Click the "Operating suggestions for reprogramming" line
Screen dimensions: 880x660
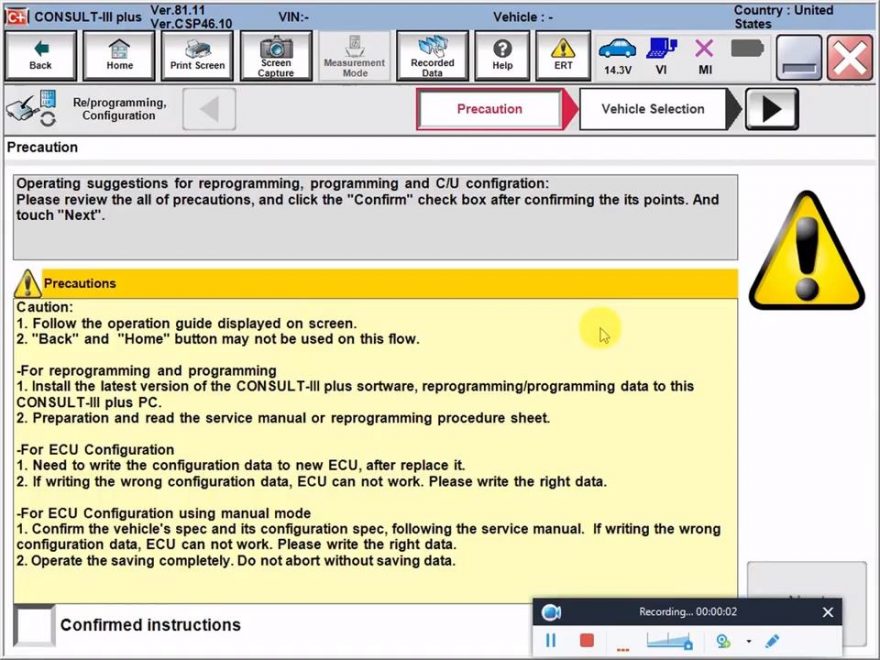tap(283, 184)
